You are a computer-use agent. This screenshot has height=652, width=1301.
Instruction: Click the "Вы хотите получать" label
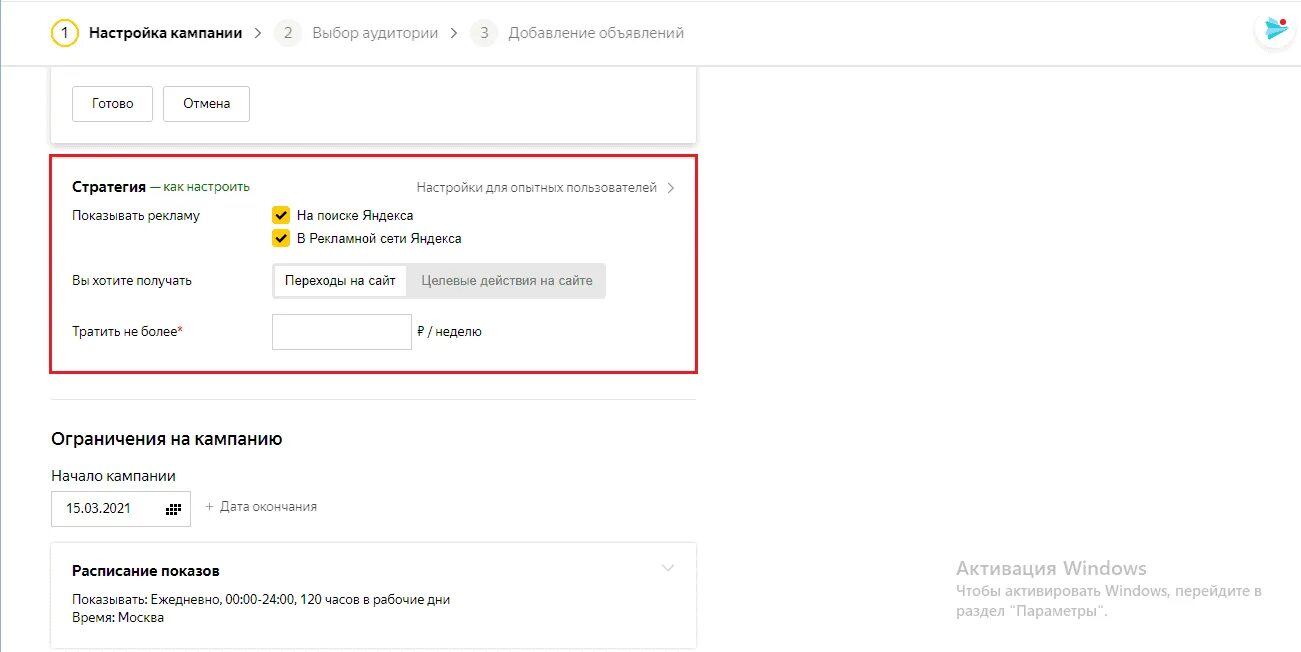[x=132, y=281]
